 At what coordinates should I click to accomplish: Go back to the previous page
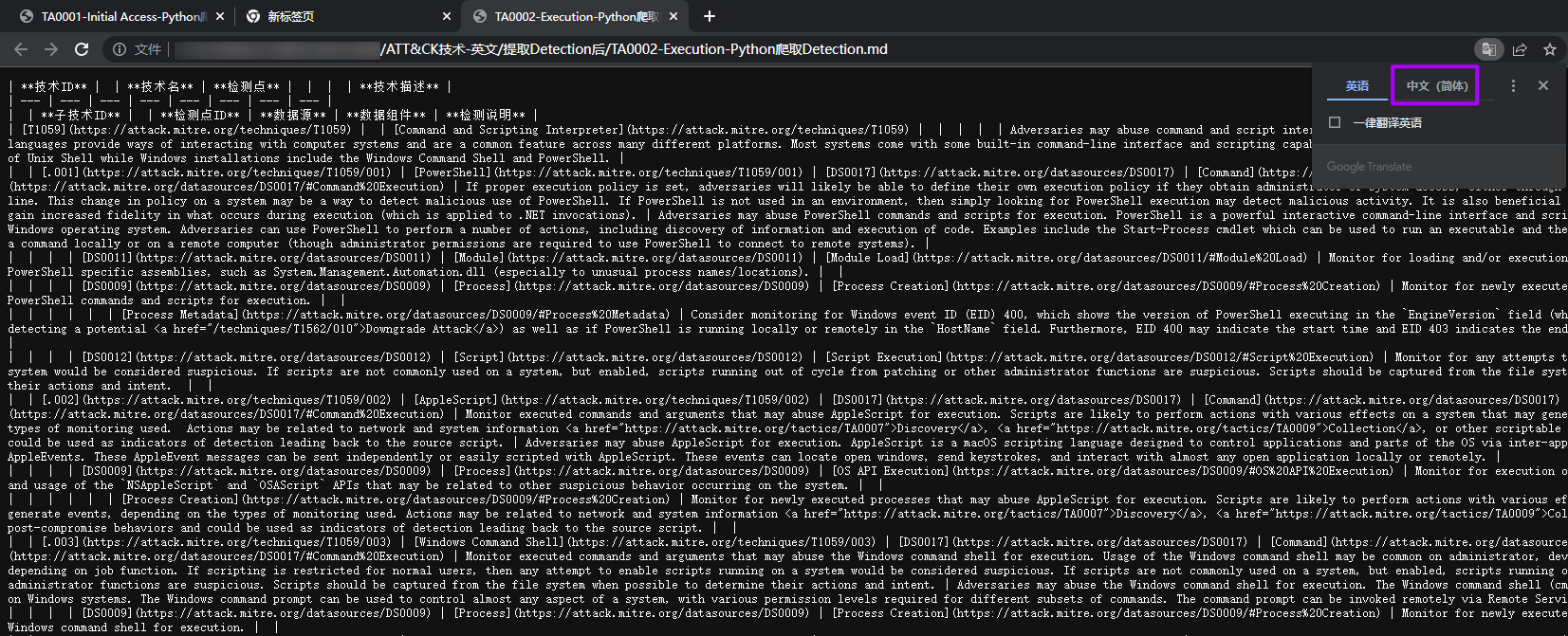pos(21,49)
